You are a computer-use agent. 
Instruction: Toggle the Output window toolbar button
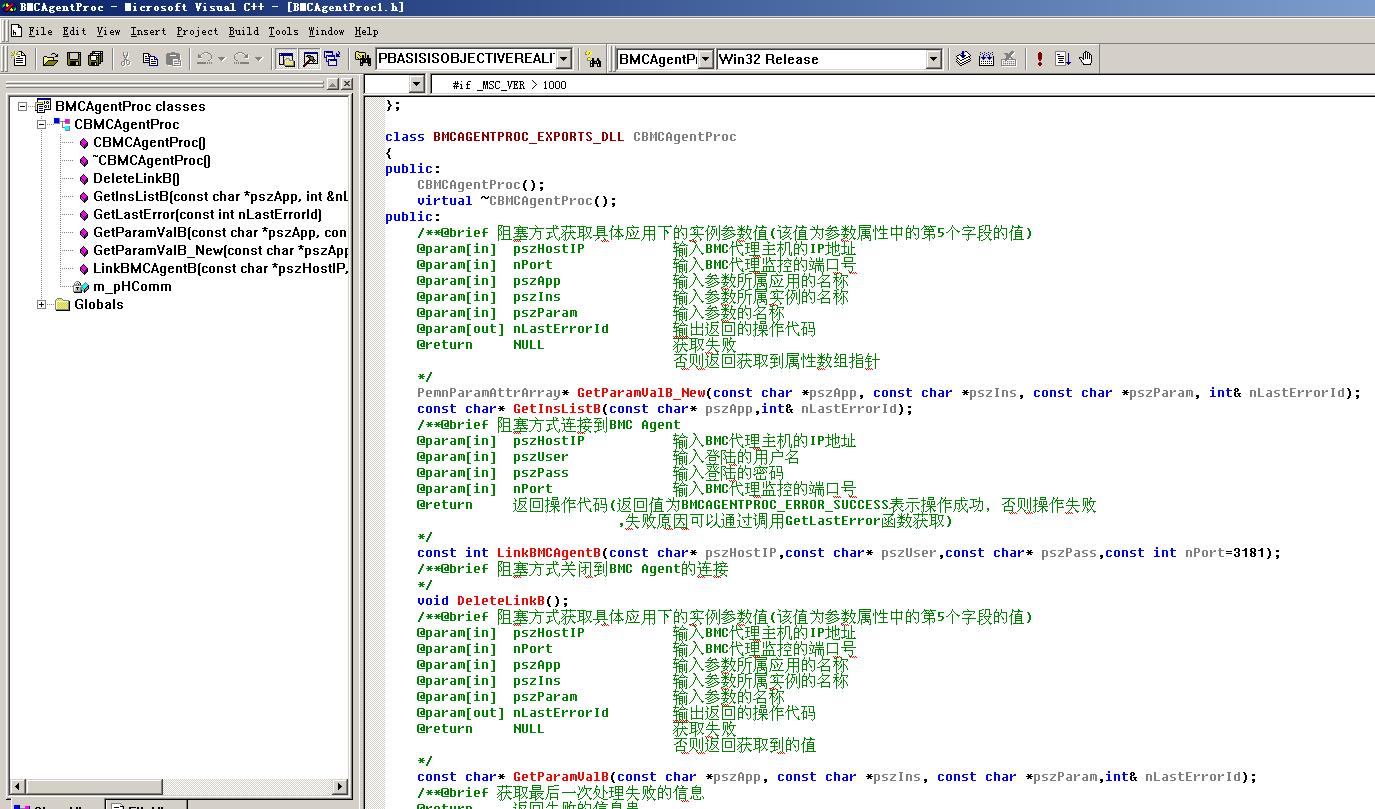coord(310,59)
